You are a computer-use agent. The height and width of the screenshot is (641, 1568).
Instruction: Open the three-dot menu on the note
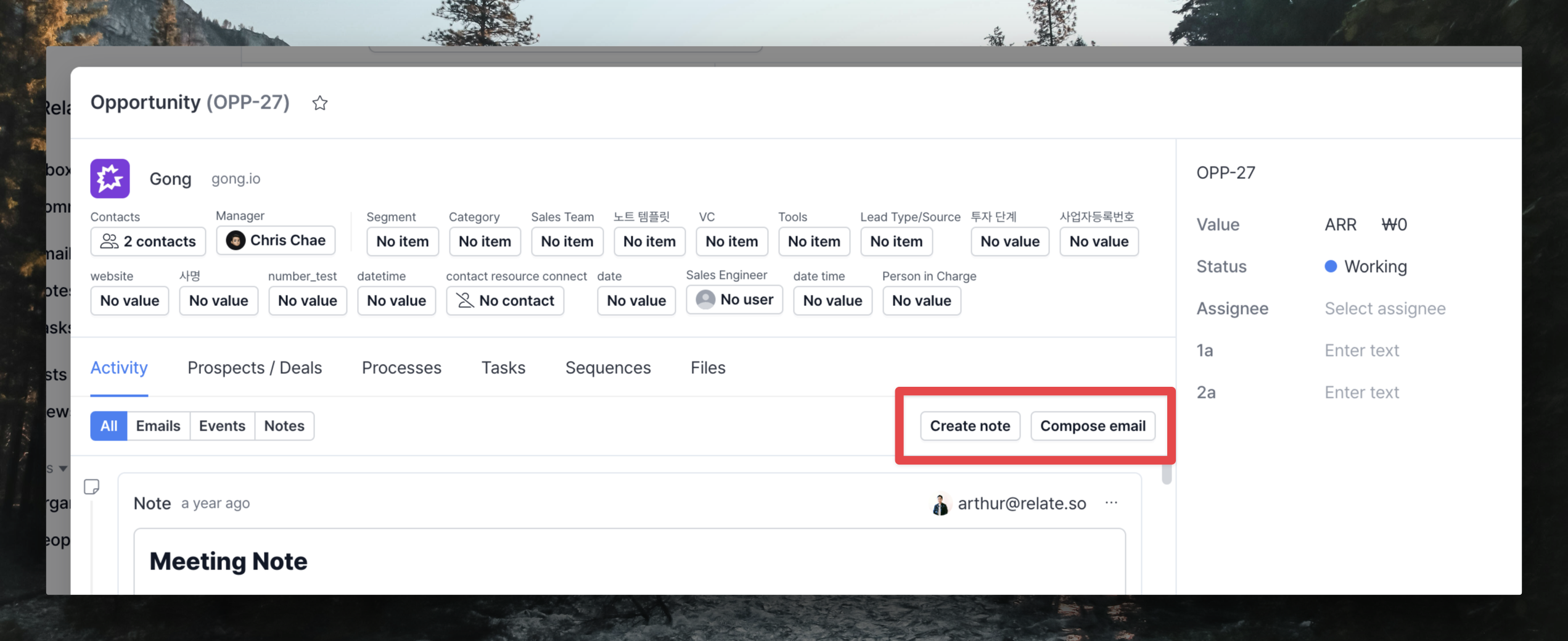pyautogui.click(x=1111, y=503)
